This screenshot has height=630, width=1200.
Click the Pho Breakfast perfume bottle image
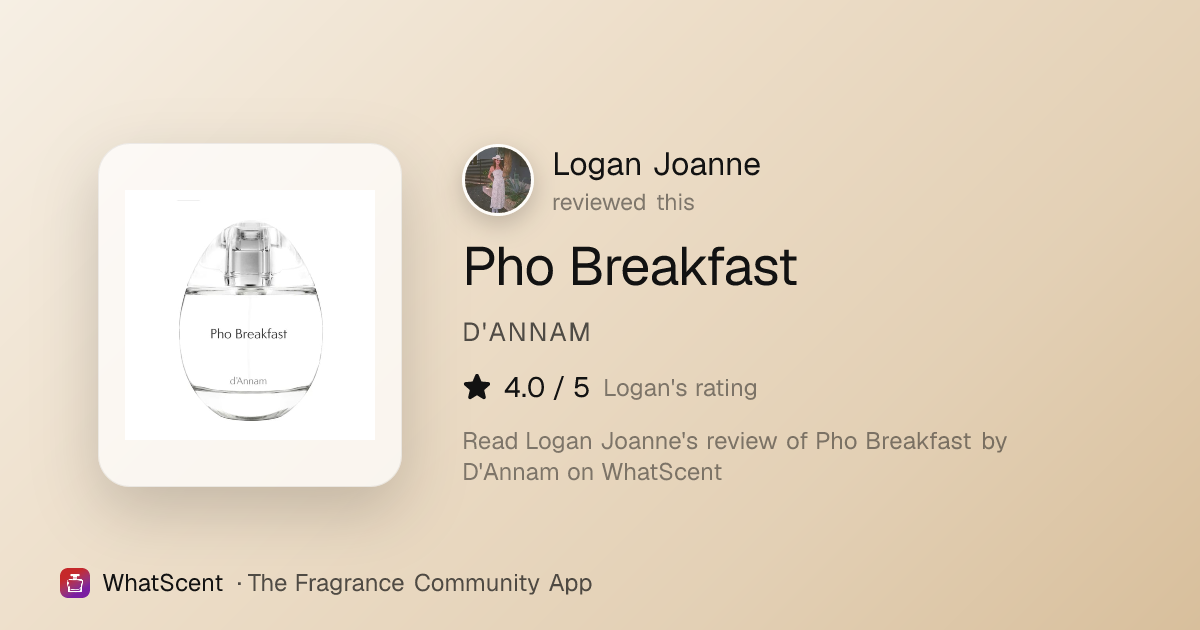250,315
